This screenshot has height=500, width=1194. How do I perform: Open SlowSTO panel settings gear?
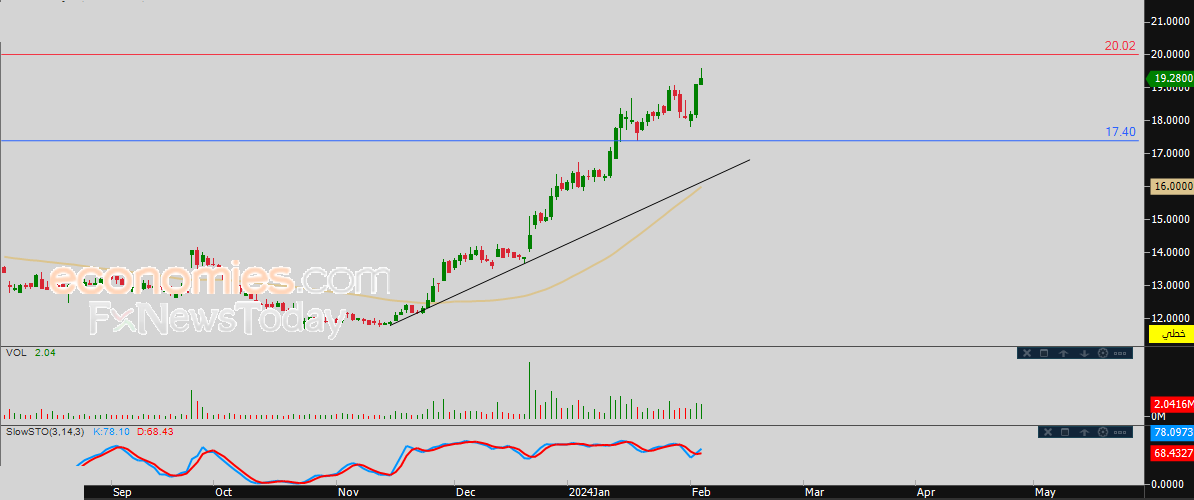1103,432
